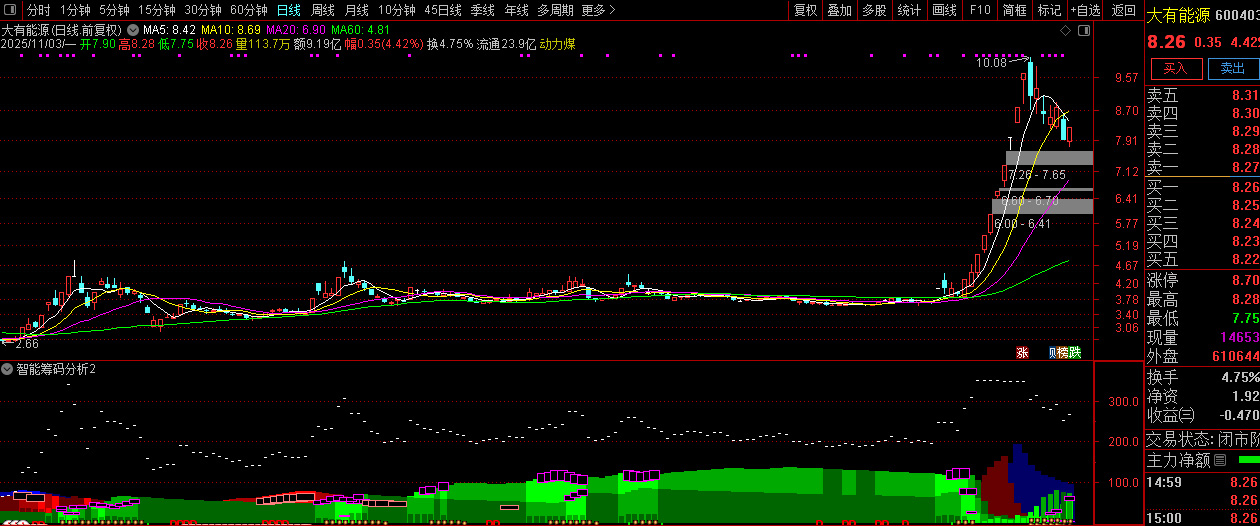Screen dimensions: 1260x526
Task: Click the red 买入 buy button
Action: coord(1175,69)
